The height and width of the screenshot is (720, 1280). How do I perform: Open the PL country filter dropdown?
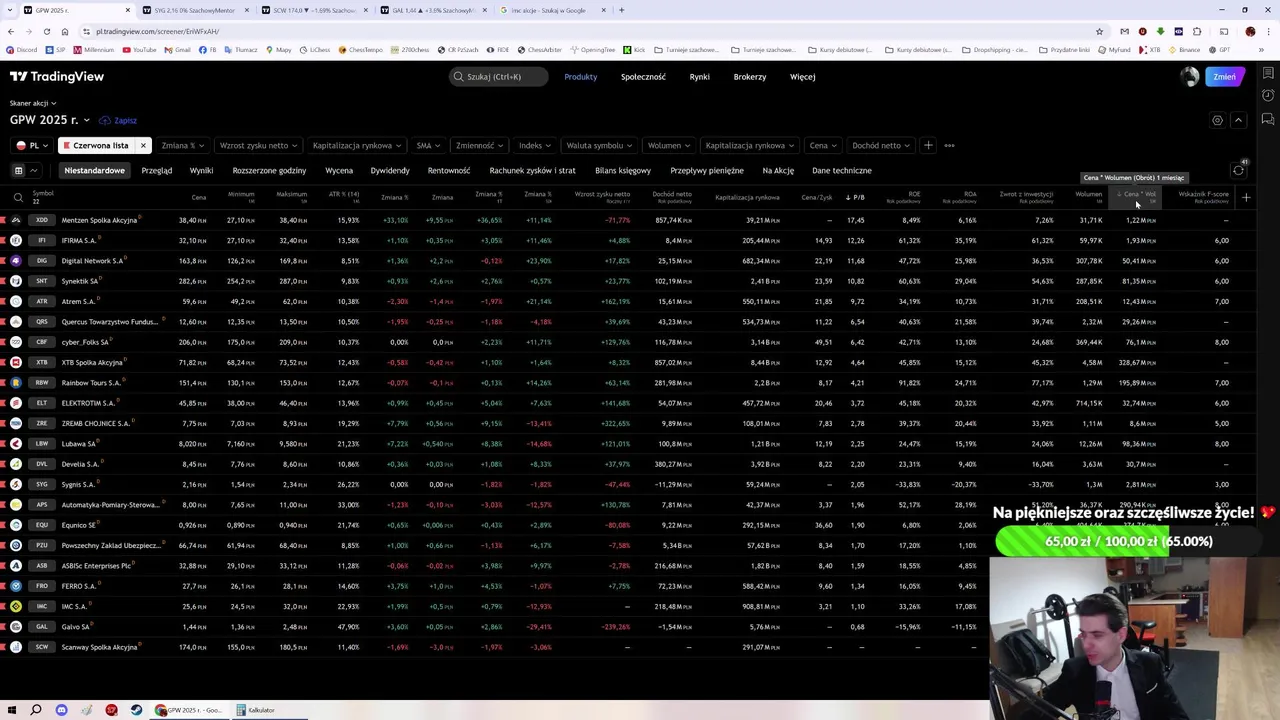(31, 145)
